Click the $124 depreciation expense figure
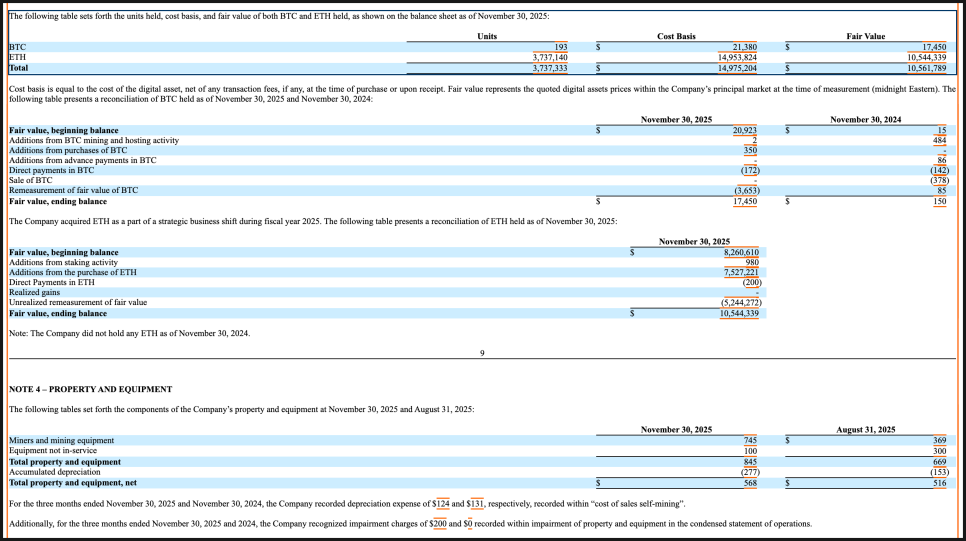Screen dimensions: 966x541 [441, 502]
